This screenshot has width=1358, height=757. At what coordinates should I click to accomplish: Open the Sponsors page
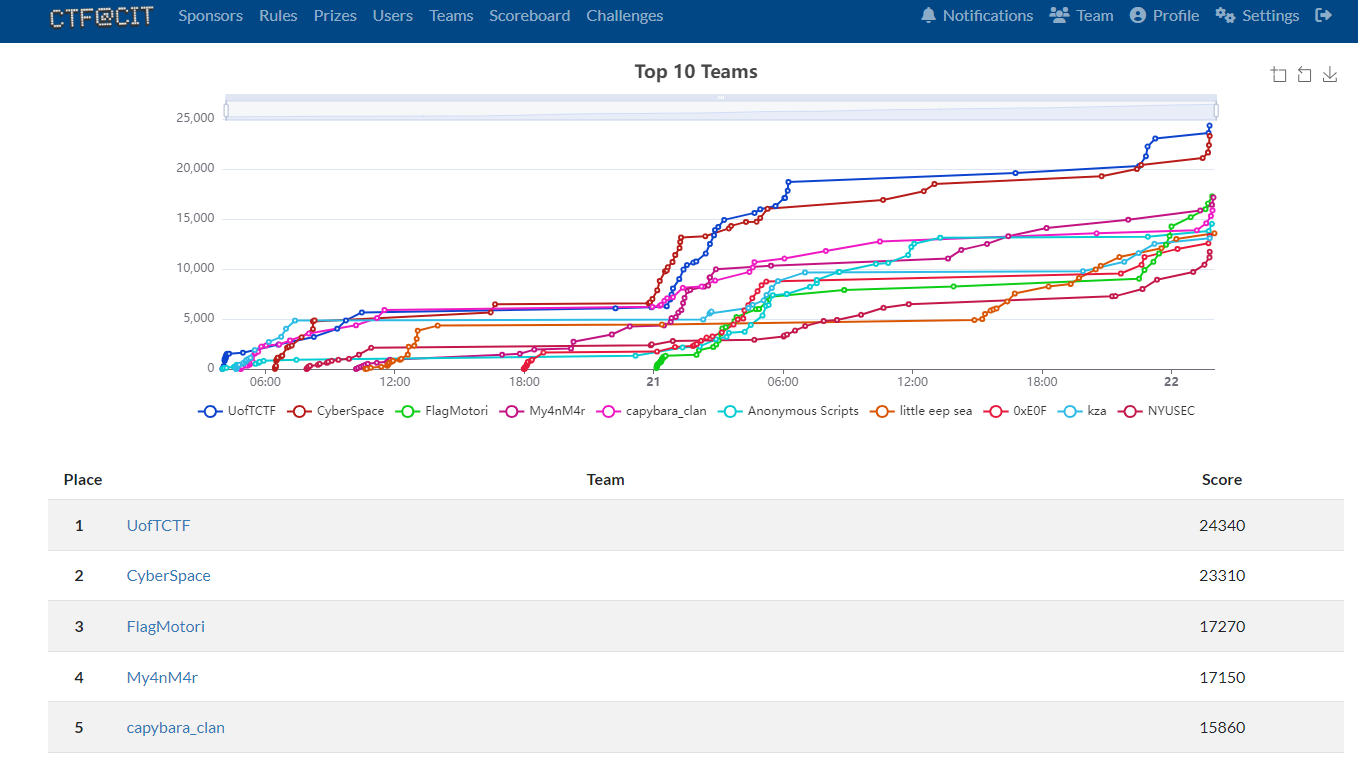coord(210,16)
